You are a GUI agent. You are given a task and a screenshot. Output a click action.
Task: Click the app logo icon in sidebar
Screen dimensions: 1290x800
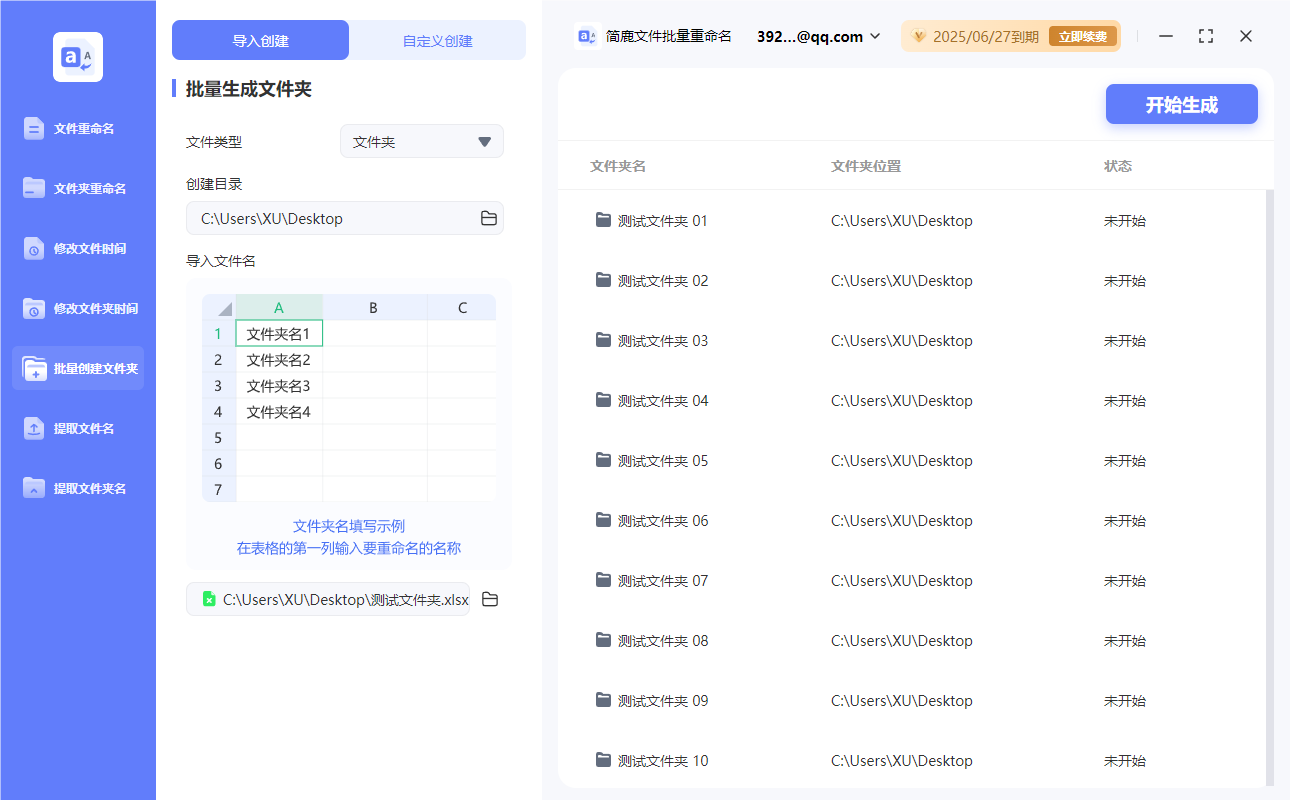[x=78, y=57]
